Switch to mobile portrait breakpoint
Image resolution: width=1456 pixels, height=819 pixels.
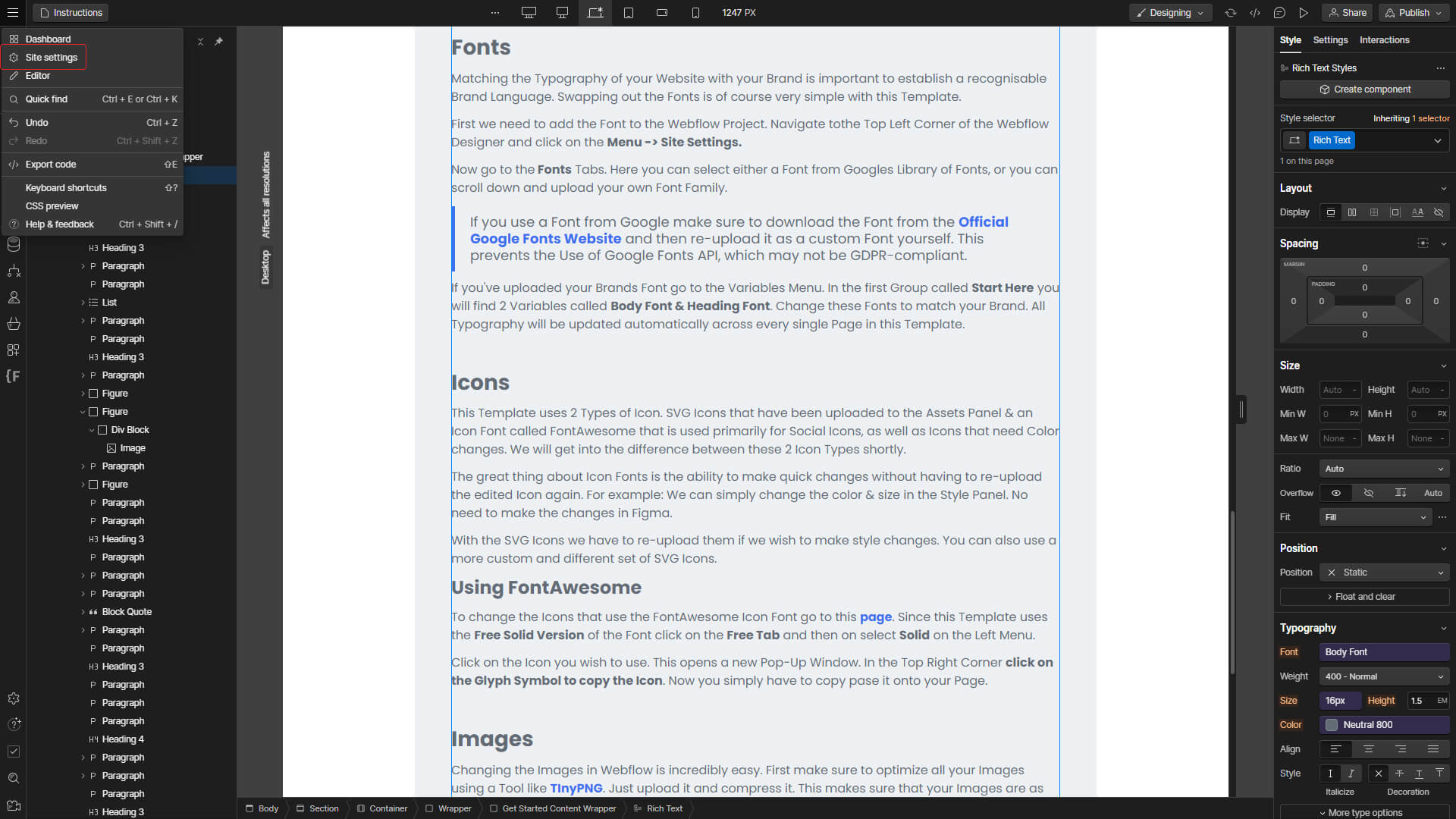click(695, 13)
